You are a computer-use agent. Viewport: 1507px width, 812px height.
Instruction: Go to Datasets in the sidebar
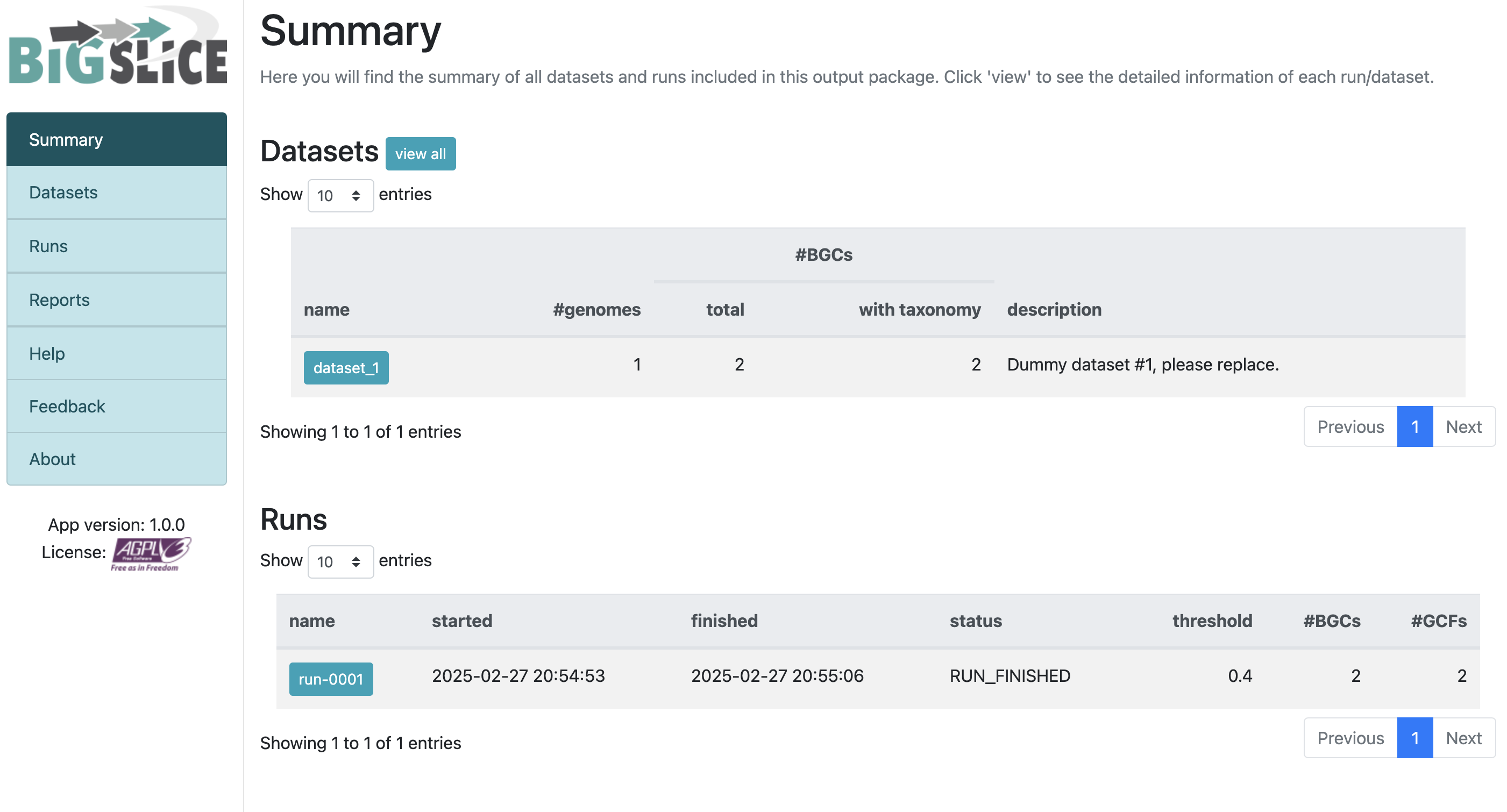(116, 193)
